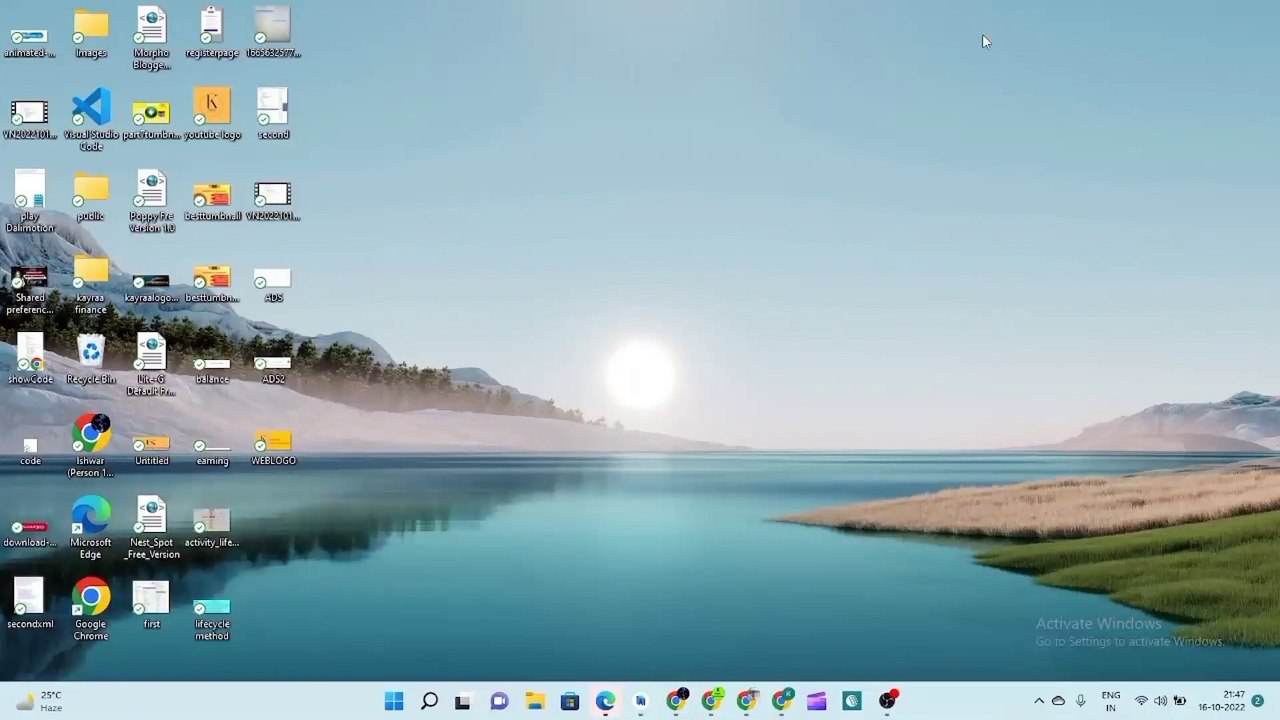1280x720 pixels.
Task: Switch to Microsoft Edge in taskbar
Action: pyautogui.click(x=606, y=701)
